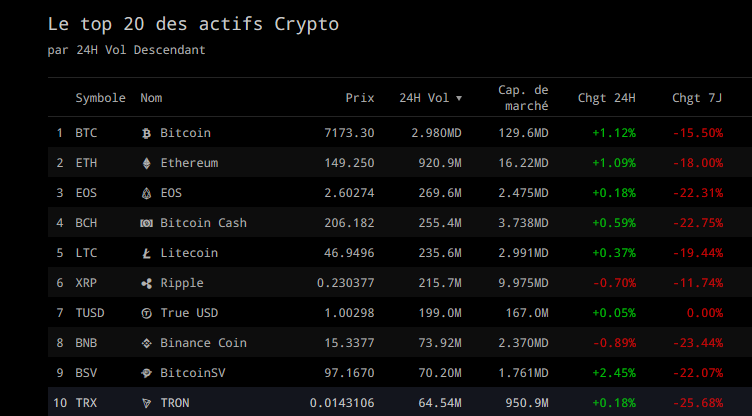Click the EOS coin icon
Viewport: 752px width, 416px height.
pos(146,193)
